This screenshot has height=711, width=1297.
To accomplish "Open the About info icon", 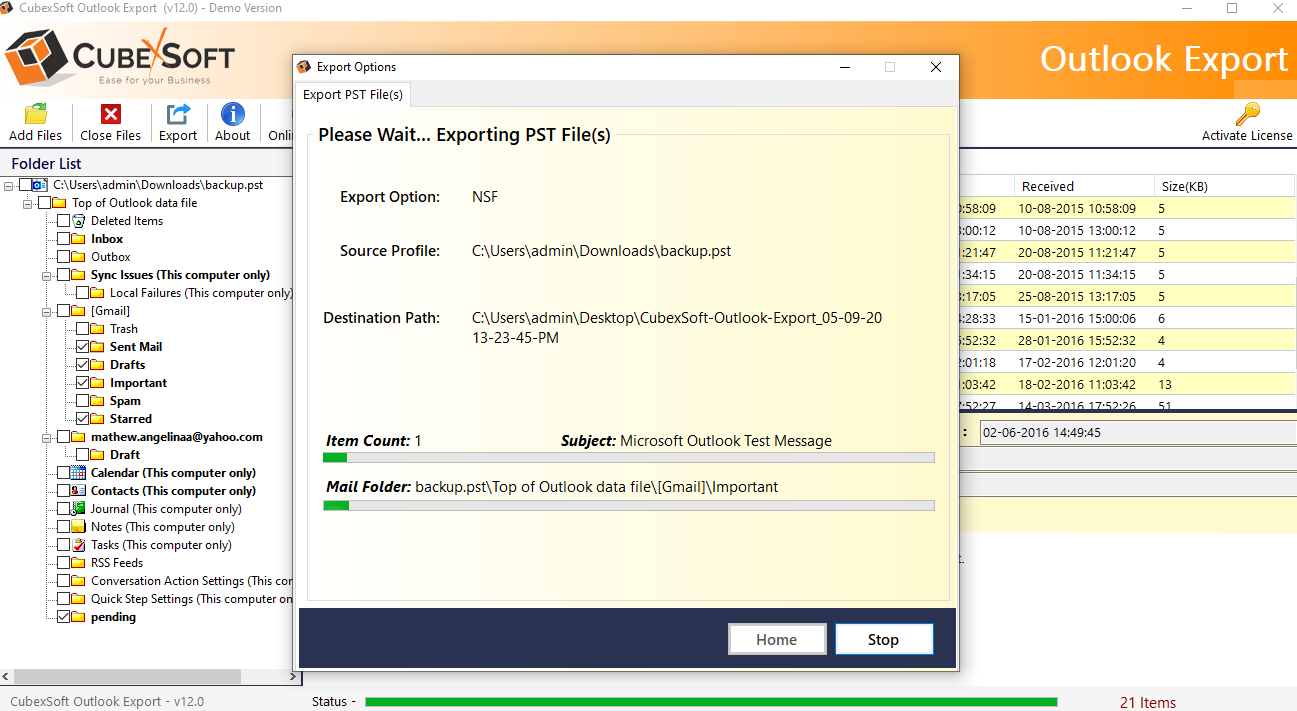I will click(x=233, y=114).
